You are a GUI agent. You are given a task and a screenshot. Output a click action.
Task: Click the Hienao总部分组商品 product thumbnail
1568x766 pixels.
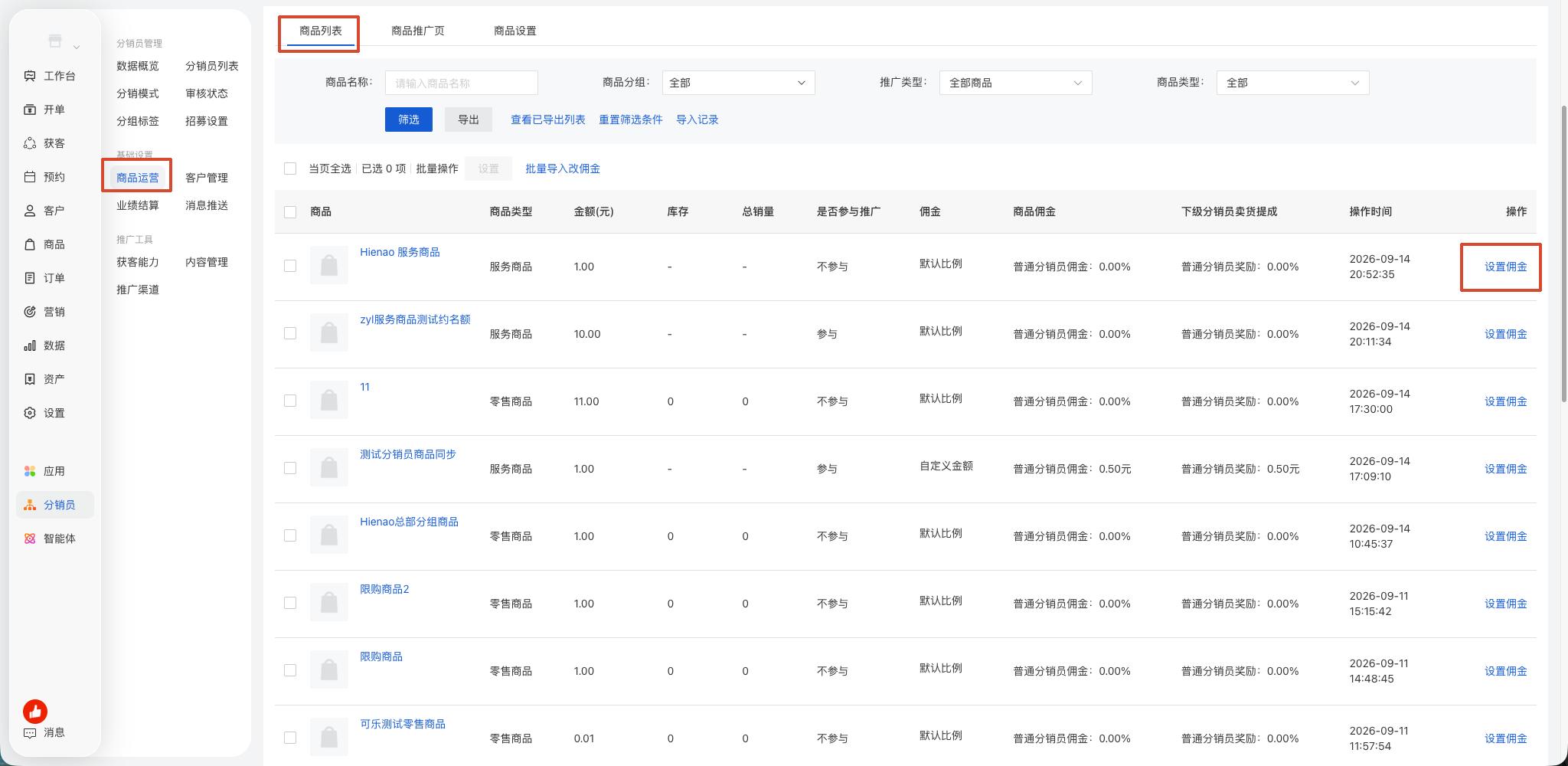click(x=329, y=535)
